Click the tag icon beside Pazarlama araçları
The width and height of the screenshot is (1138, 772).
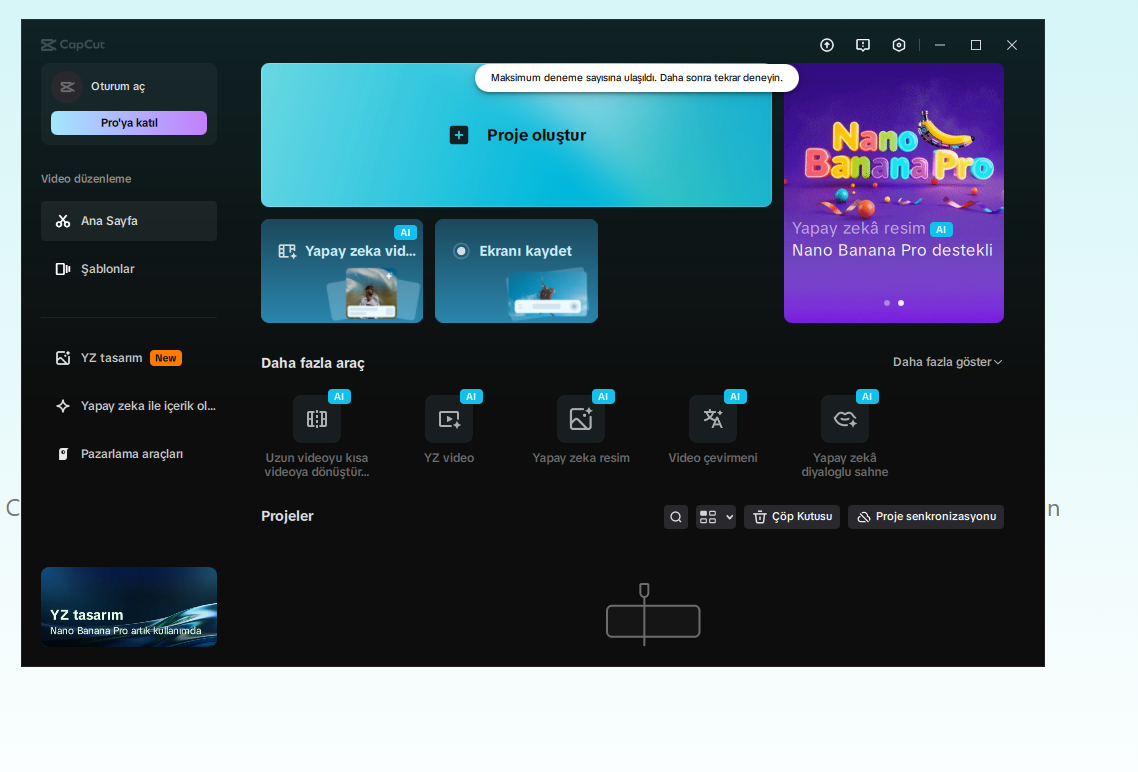[x=63, y=453]
